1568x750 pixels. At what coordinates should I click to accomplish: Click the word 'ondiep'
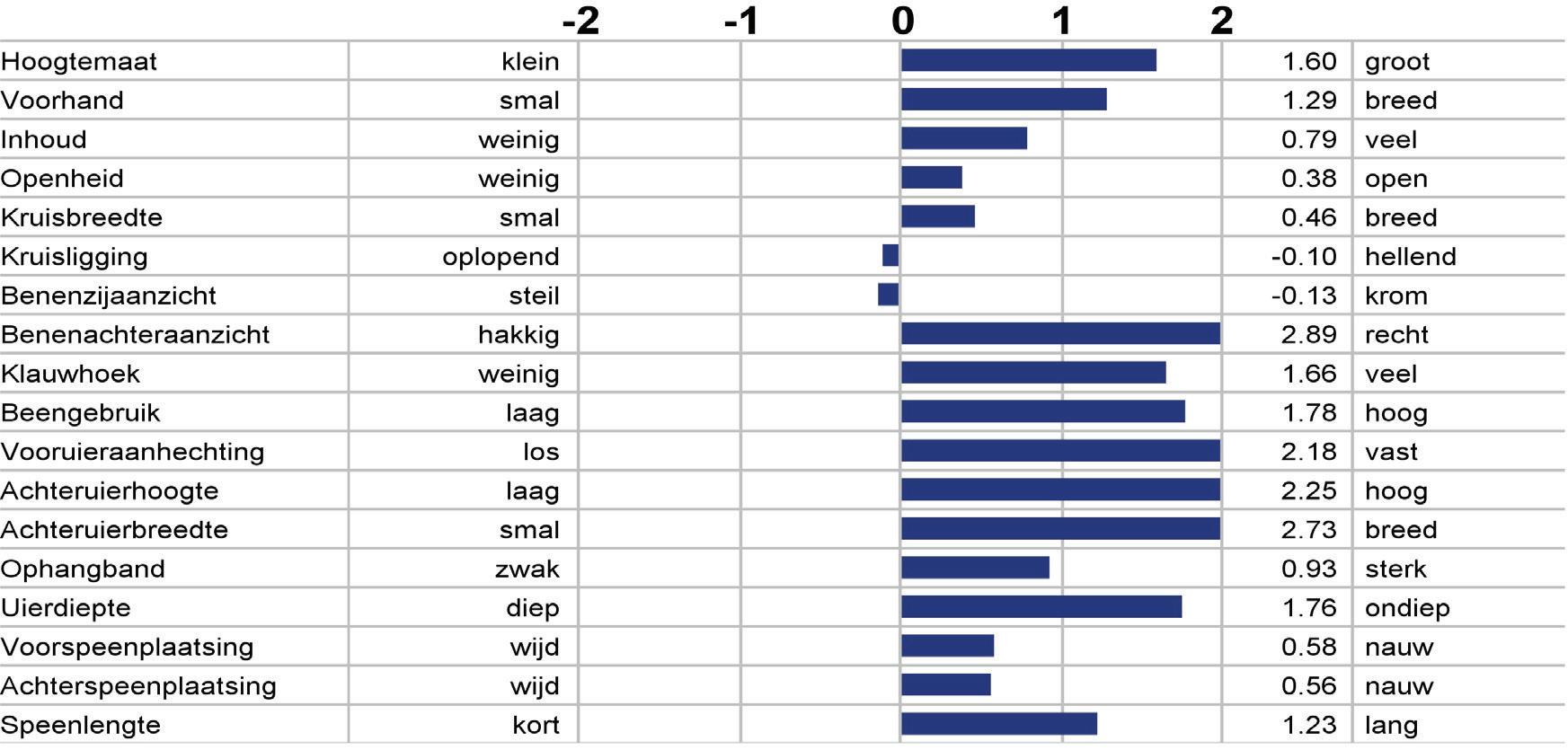[1406, 608]
